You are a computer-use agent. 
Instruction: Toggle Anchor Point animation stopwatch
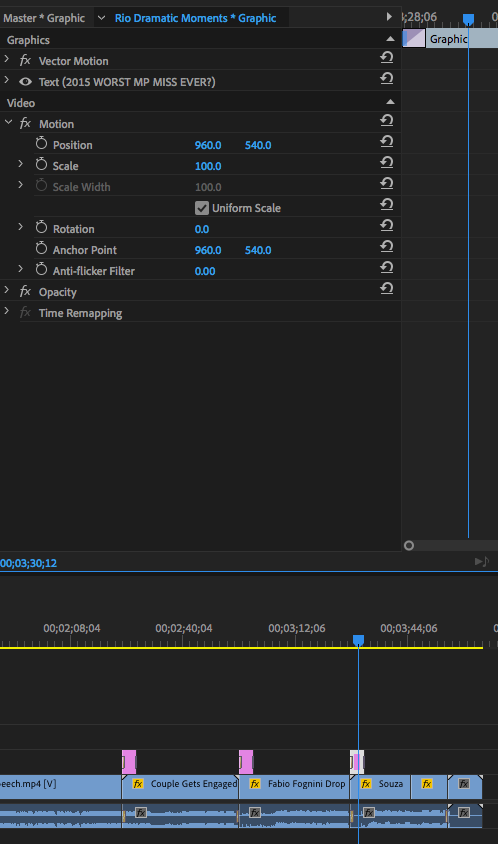[41, 248]
